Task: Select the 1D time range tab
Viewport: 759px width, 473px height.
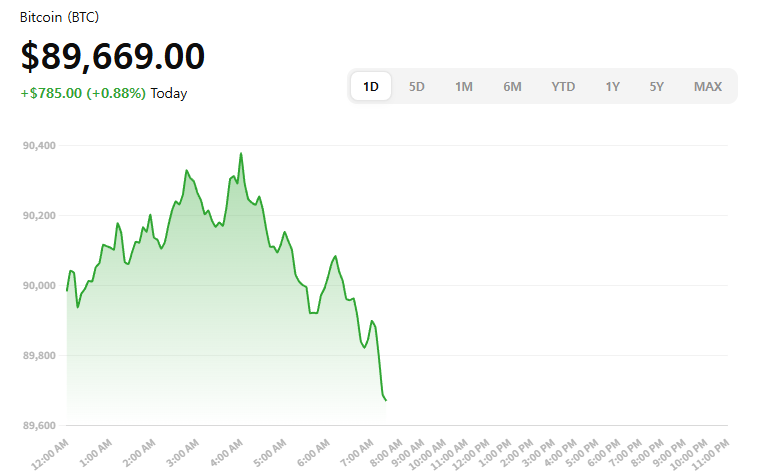Action: point(371,86)
